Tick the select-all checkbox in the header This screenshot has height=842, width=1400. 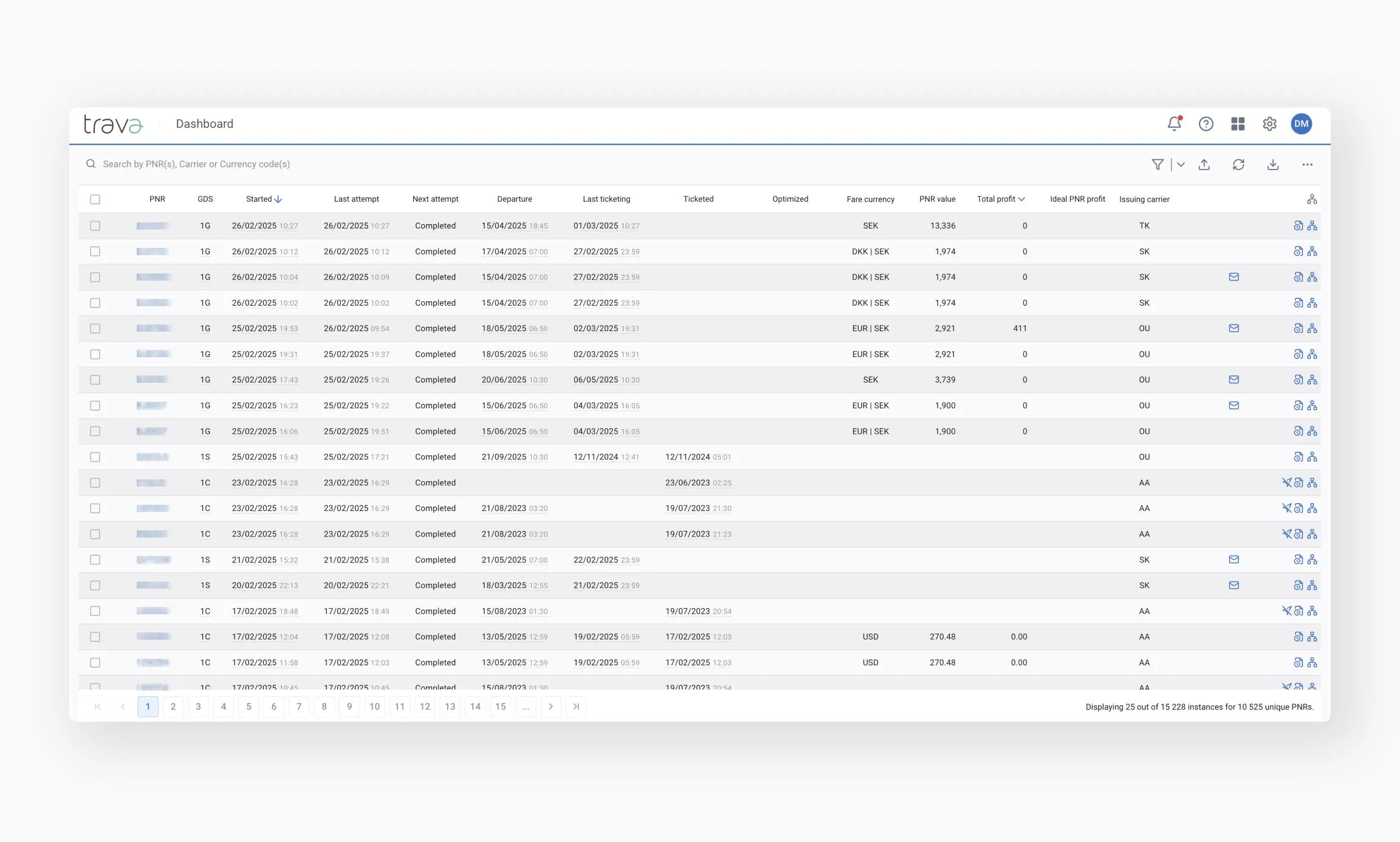coord(95,199)
